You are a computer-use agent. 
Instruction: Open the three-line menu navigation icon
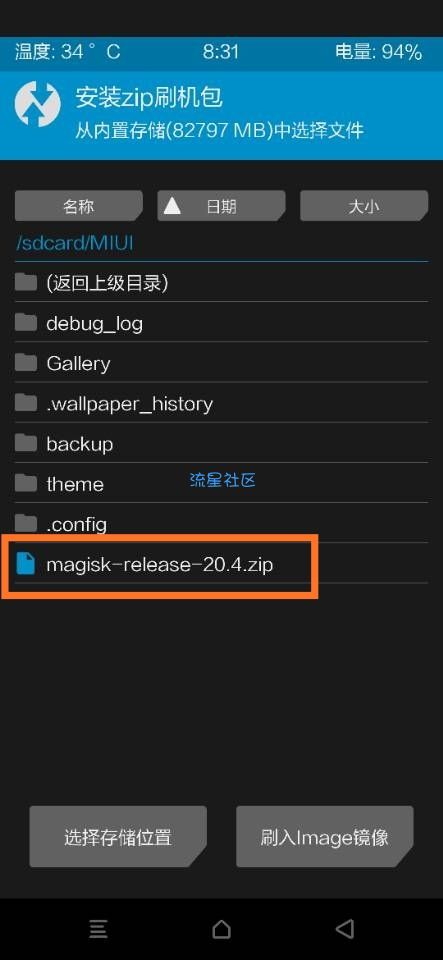click(x=99, y=929)
